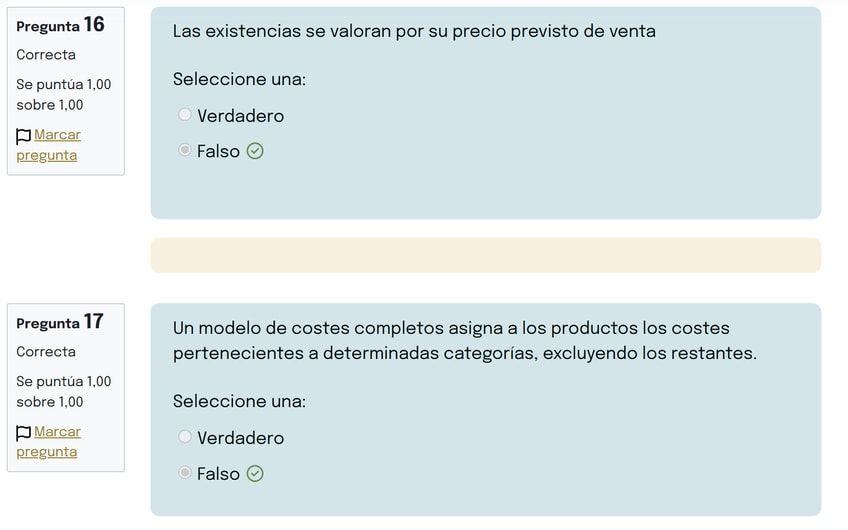Click the flag icon in Pregunta 16

pyautogui.click(x=24, y=136)
